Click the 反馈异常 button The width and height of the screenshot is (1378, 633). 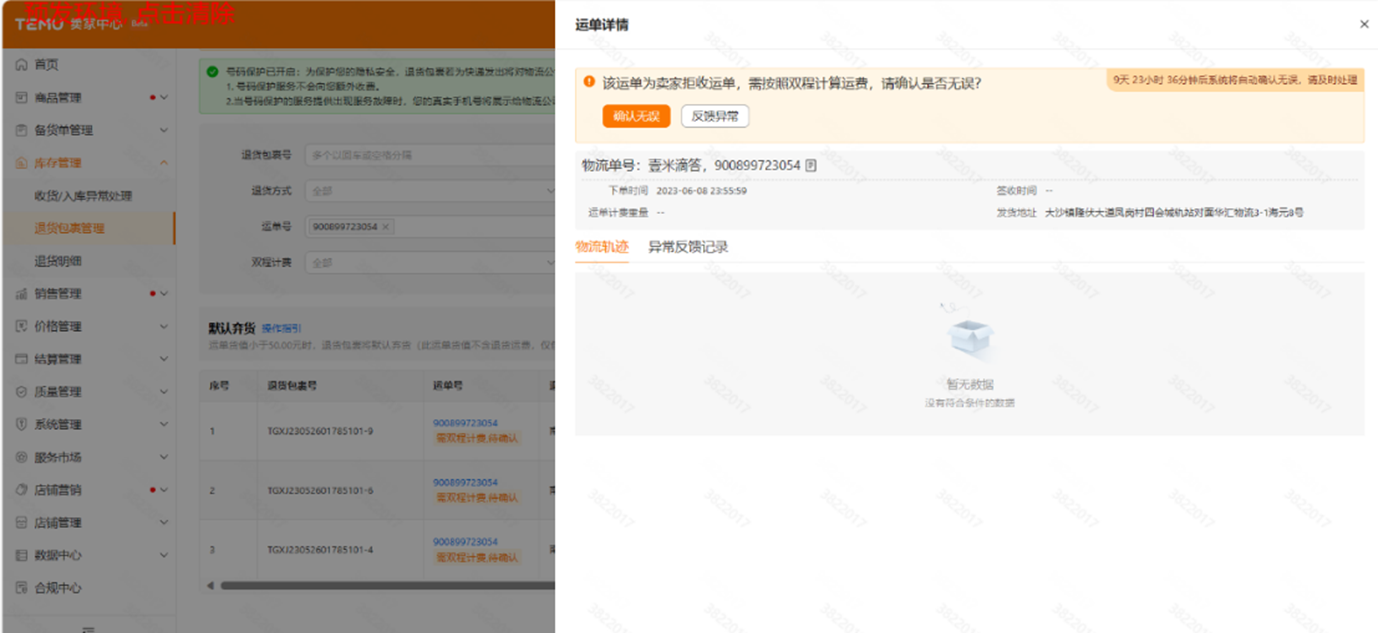pos(715,117)
